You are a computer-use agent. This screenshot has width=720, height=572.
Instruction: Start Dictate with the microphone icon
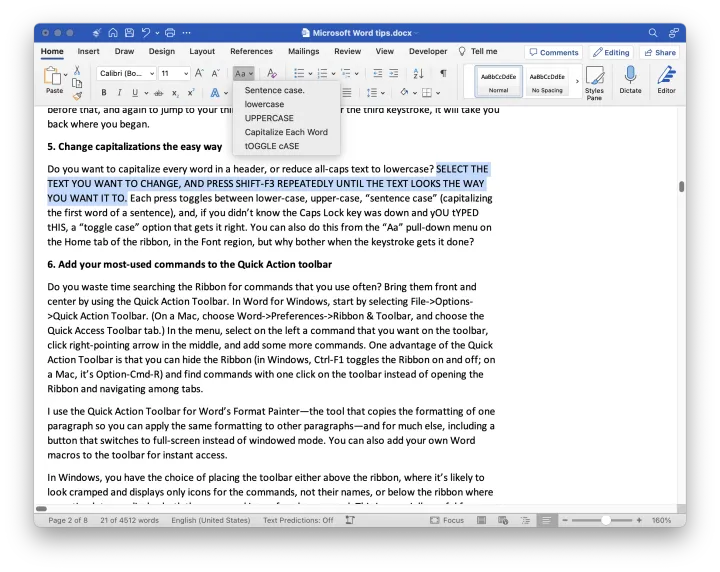click(x=630, y=80)
